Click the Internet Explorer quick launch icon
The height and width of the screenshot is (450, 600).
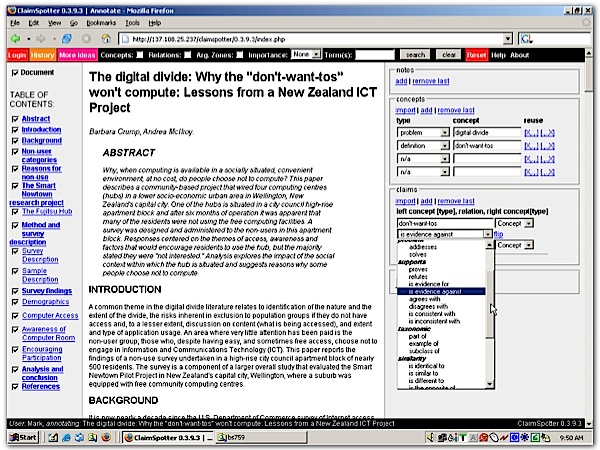coord(66,437)
